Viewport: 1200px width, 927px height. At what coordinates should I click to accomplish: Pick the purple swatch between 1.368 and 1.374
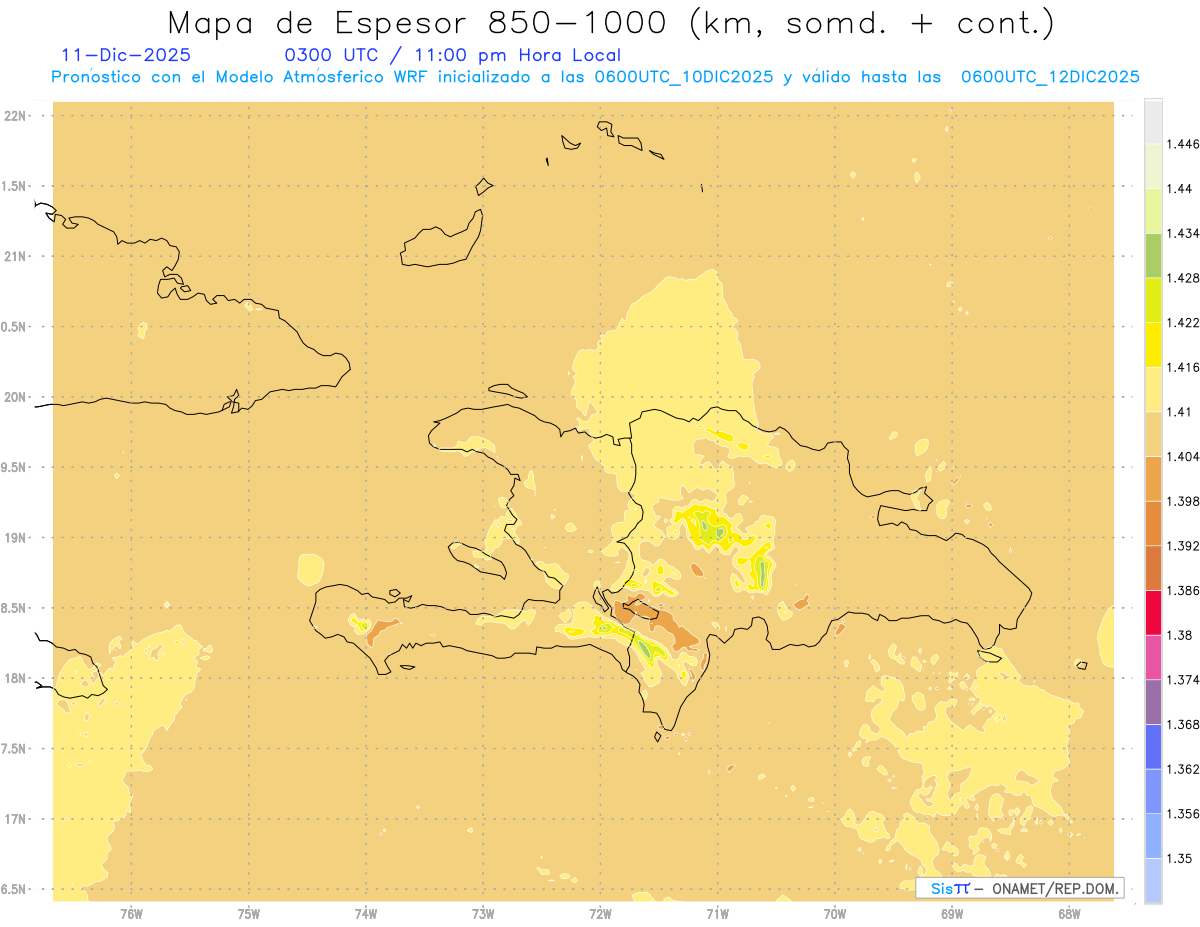click(x=1153, y=702)
